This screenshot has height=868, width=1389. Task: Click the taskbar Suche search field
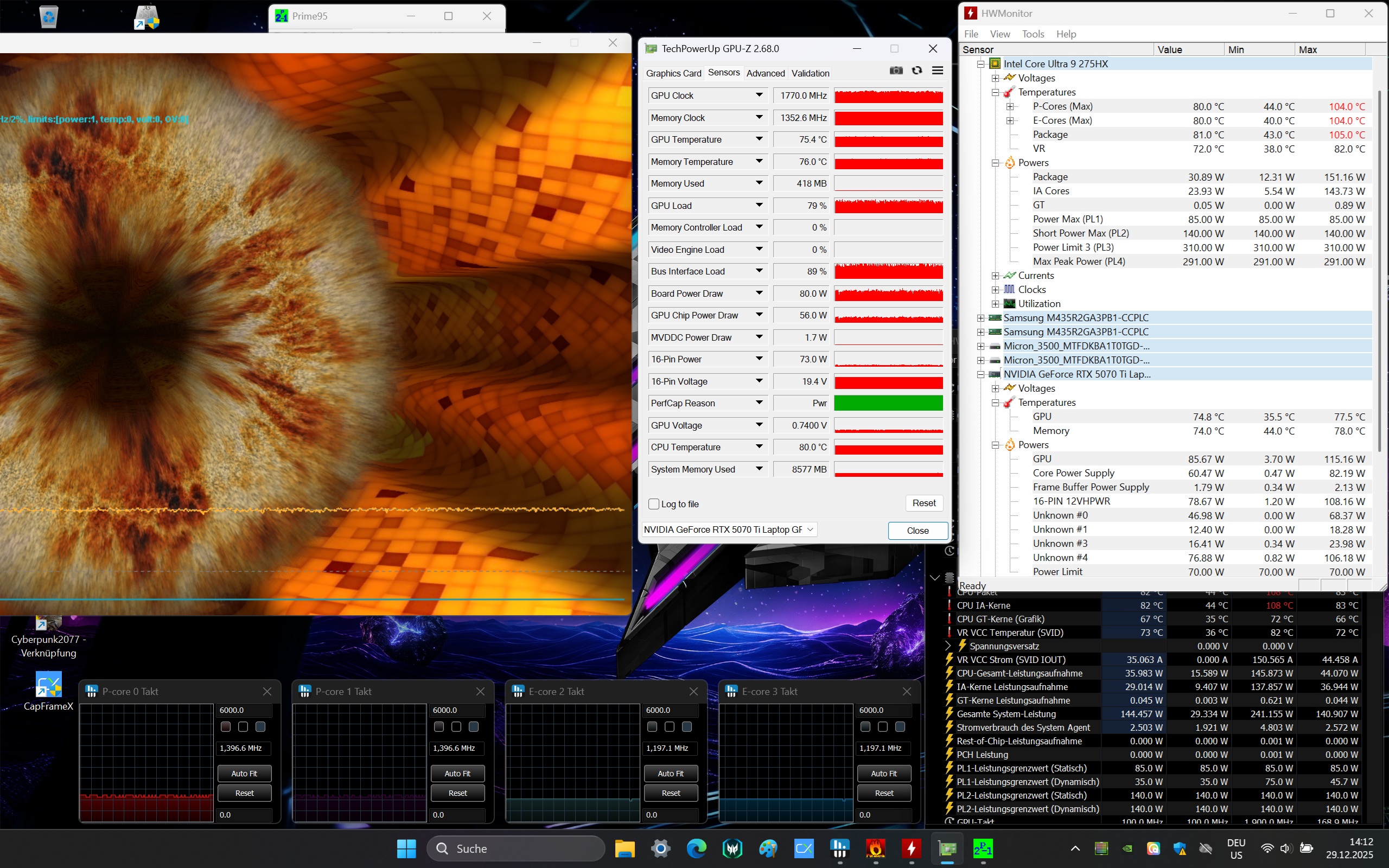[x=517, y=848]
